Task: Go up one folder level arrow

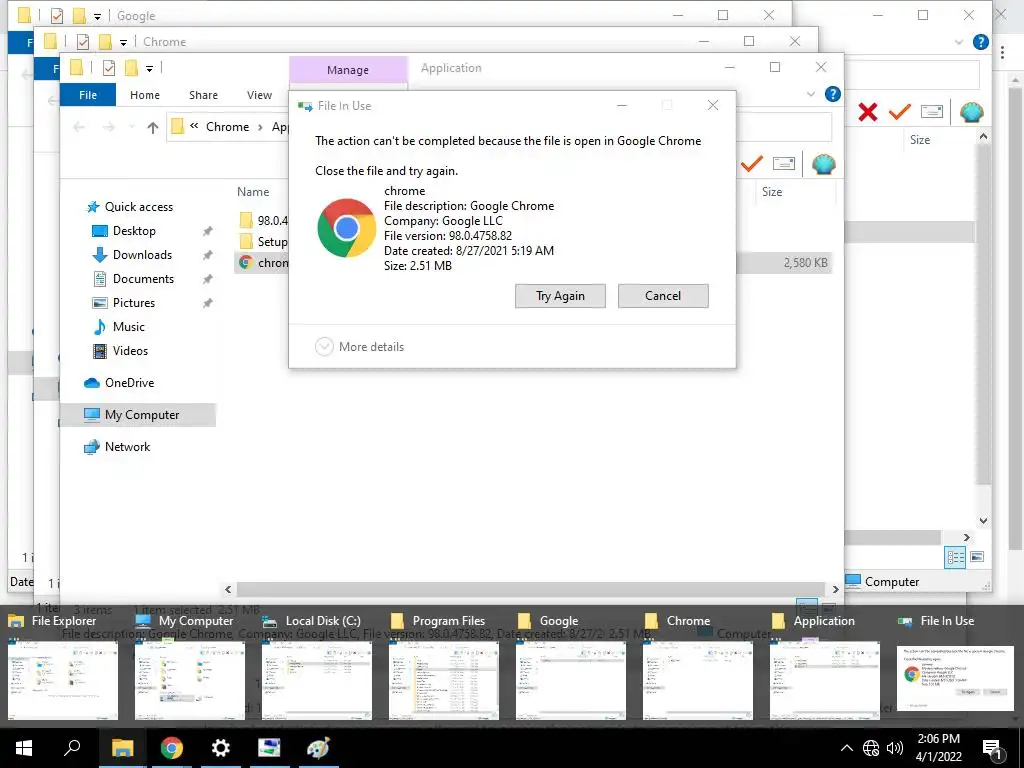Action: [153, 127]
